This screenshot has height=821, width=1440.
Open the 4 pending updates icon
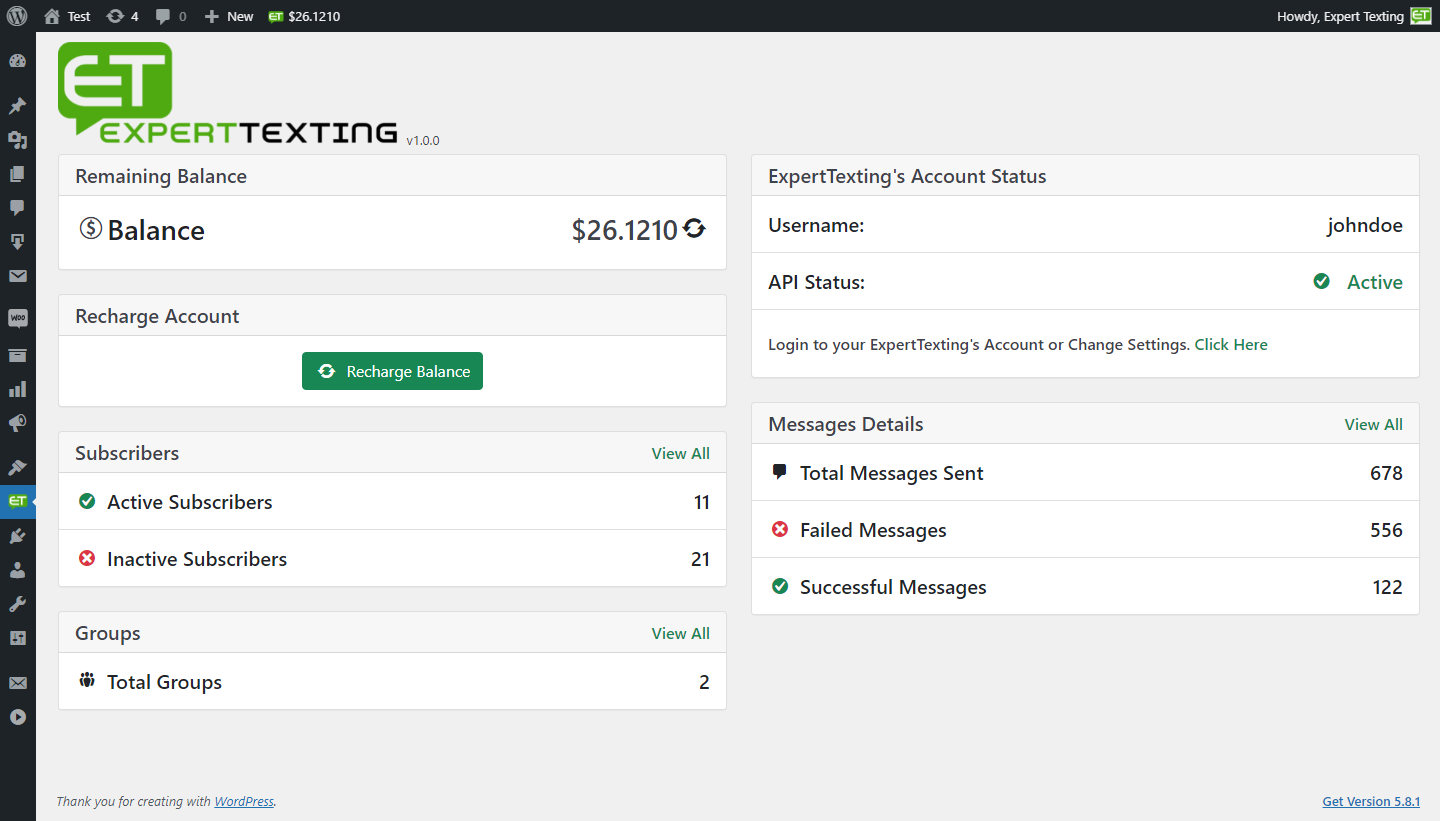coord(122,16)
